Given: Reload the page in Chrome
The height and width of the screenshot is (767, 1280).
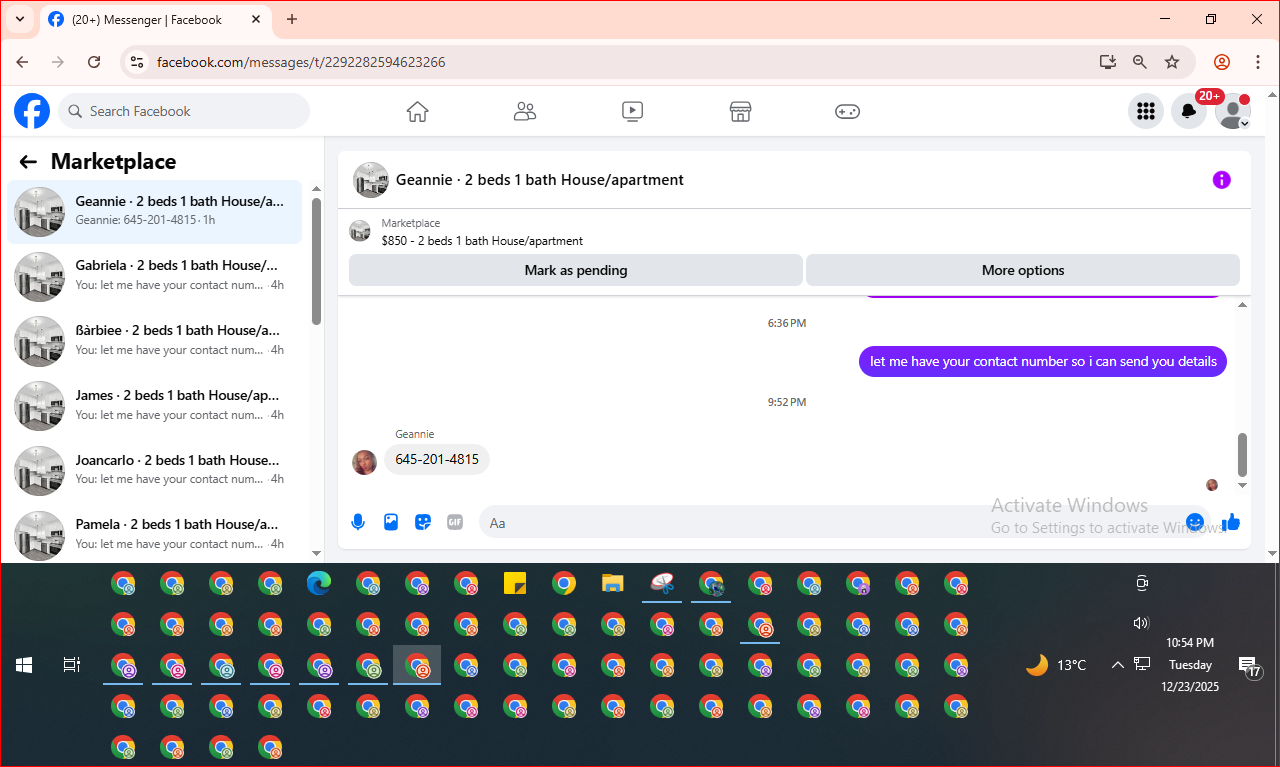Looking at the screenshot, I should (94, 62).
